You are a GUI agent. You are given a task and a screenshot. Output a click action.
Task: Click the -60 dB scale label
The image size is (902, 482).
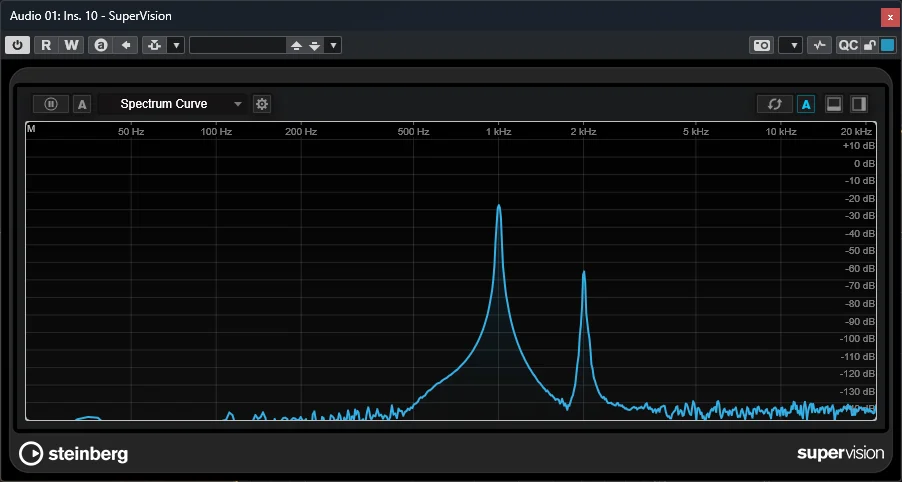click(x=860, y=269)
